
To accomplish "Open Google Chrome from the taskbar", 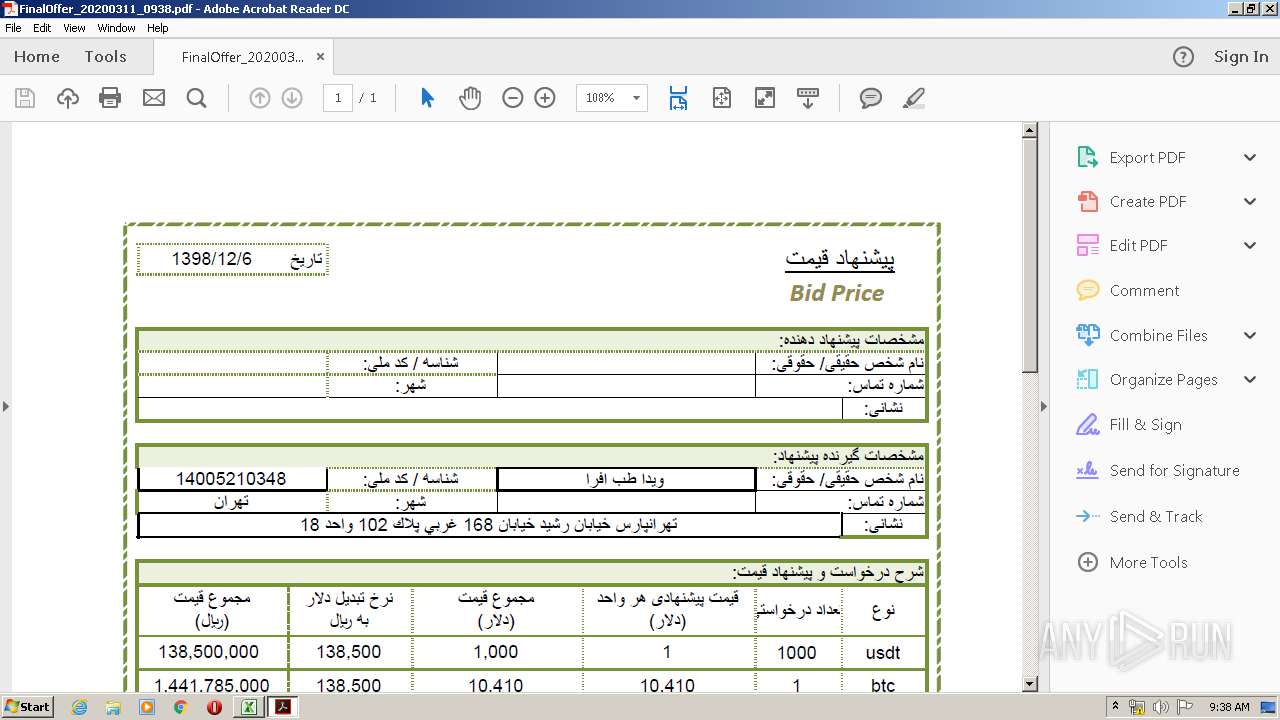I will 180,707.
